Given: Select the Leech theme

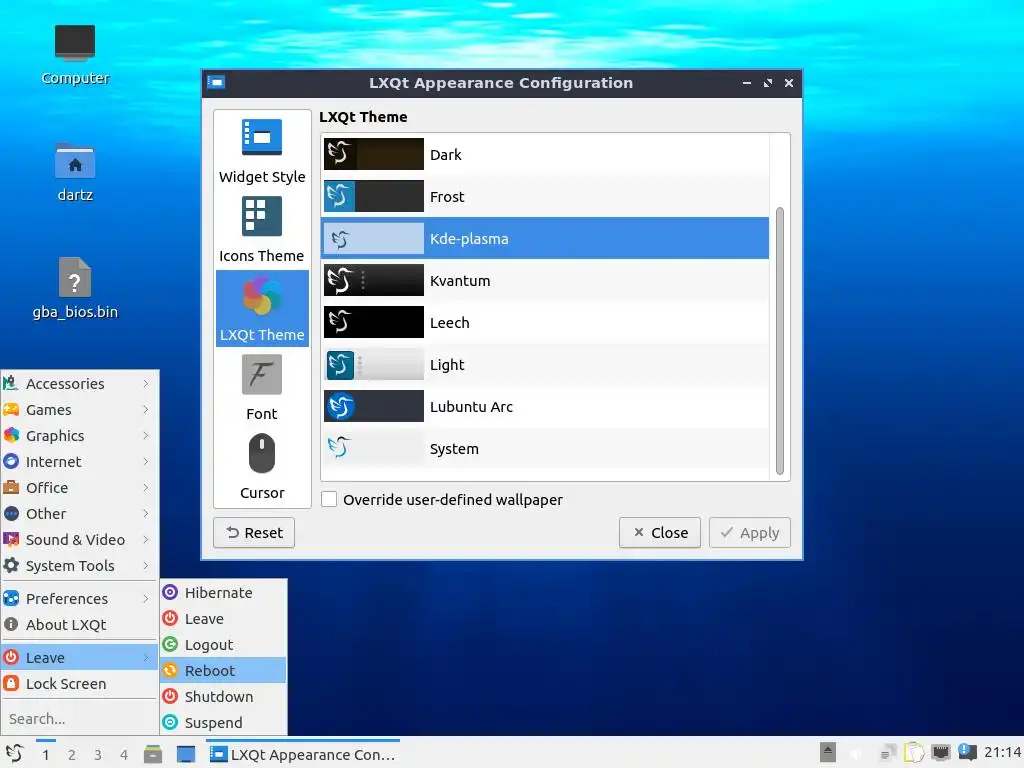Looking at the screenshot, I should coord(545,322).
